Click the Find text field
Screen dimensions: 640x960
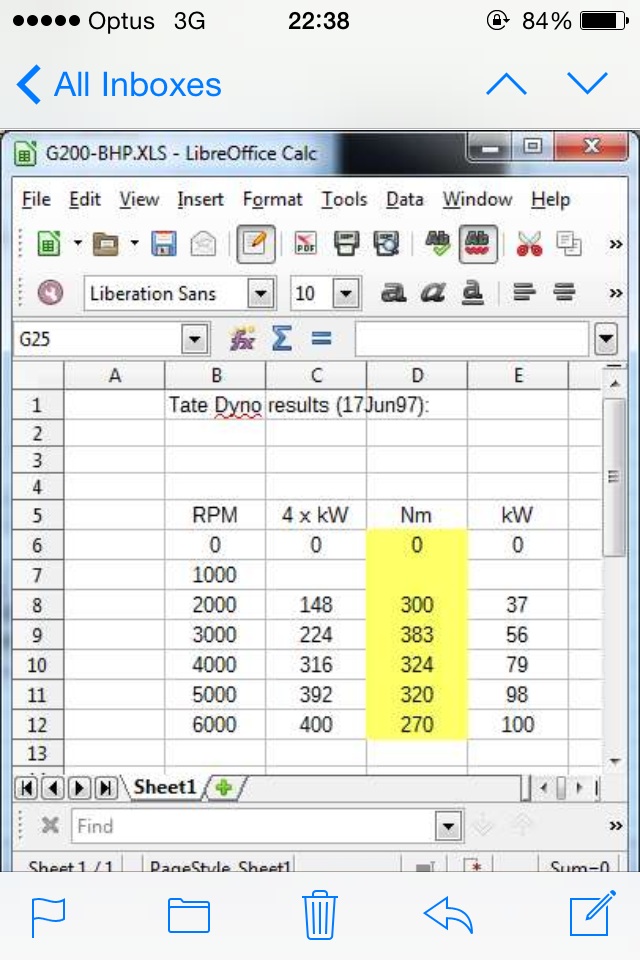(255, 826)
